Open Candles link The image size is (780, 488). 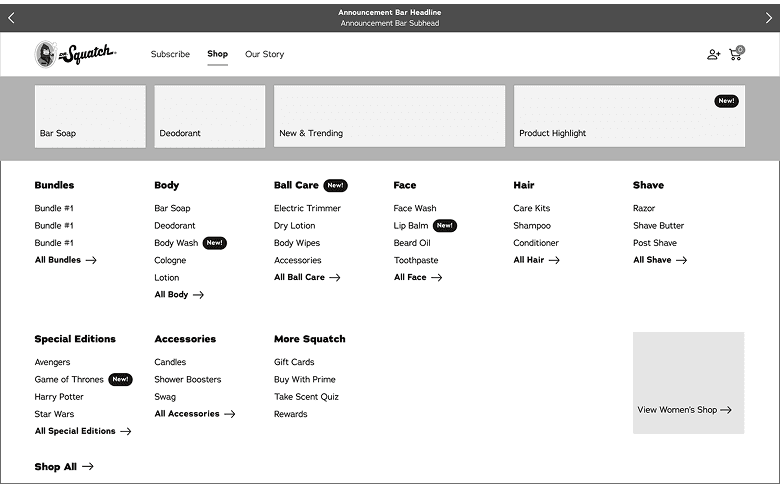pyautogui.click(x=170, y=362)
